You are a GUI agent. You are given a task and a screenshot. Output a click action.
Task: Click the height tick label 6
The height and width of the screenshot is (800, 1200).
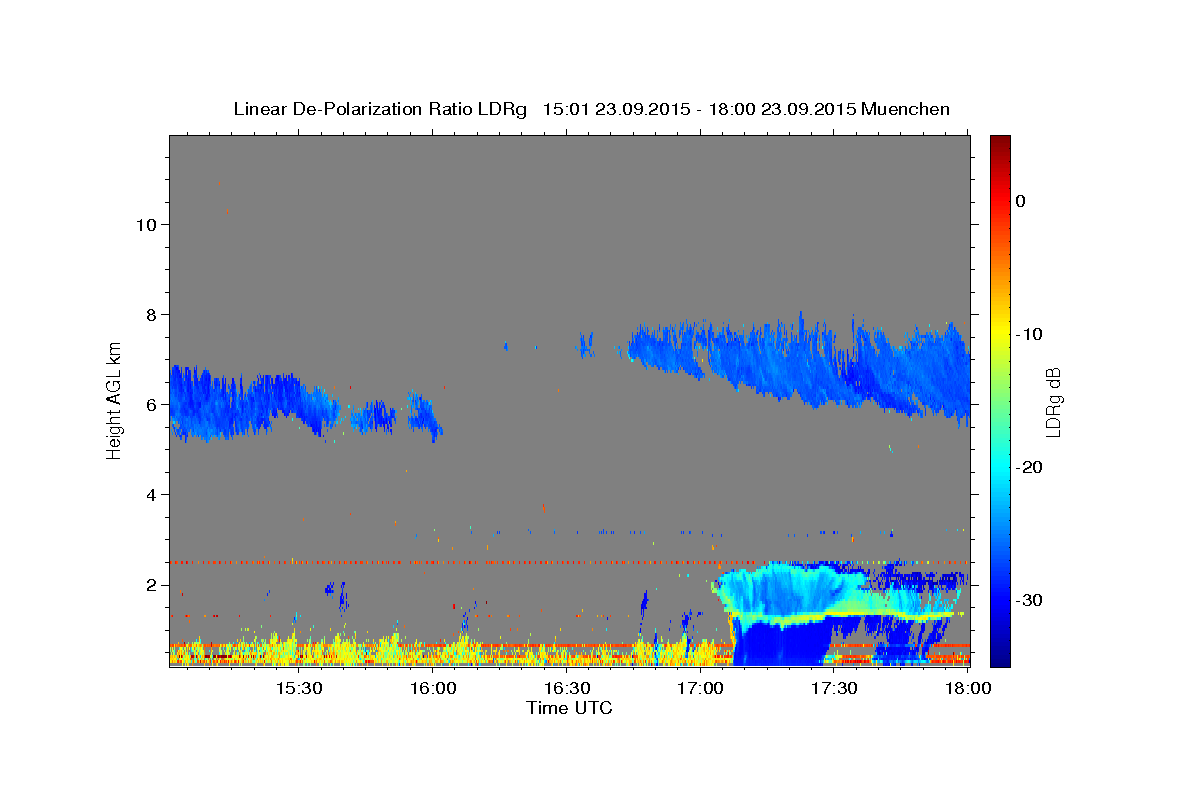tap(151, 405)
